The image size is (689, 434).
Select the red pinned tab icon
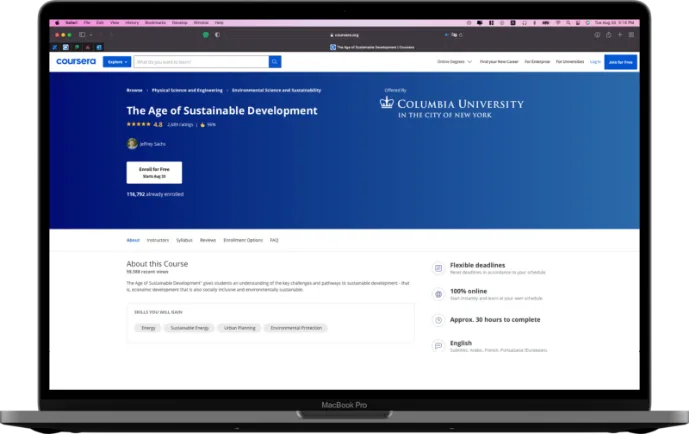(88, 47)
